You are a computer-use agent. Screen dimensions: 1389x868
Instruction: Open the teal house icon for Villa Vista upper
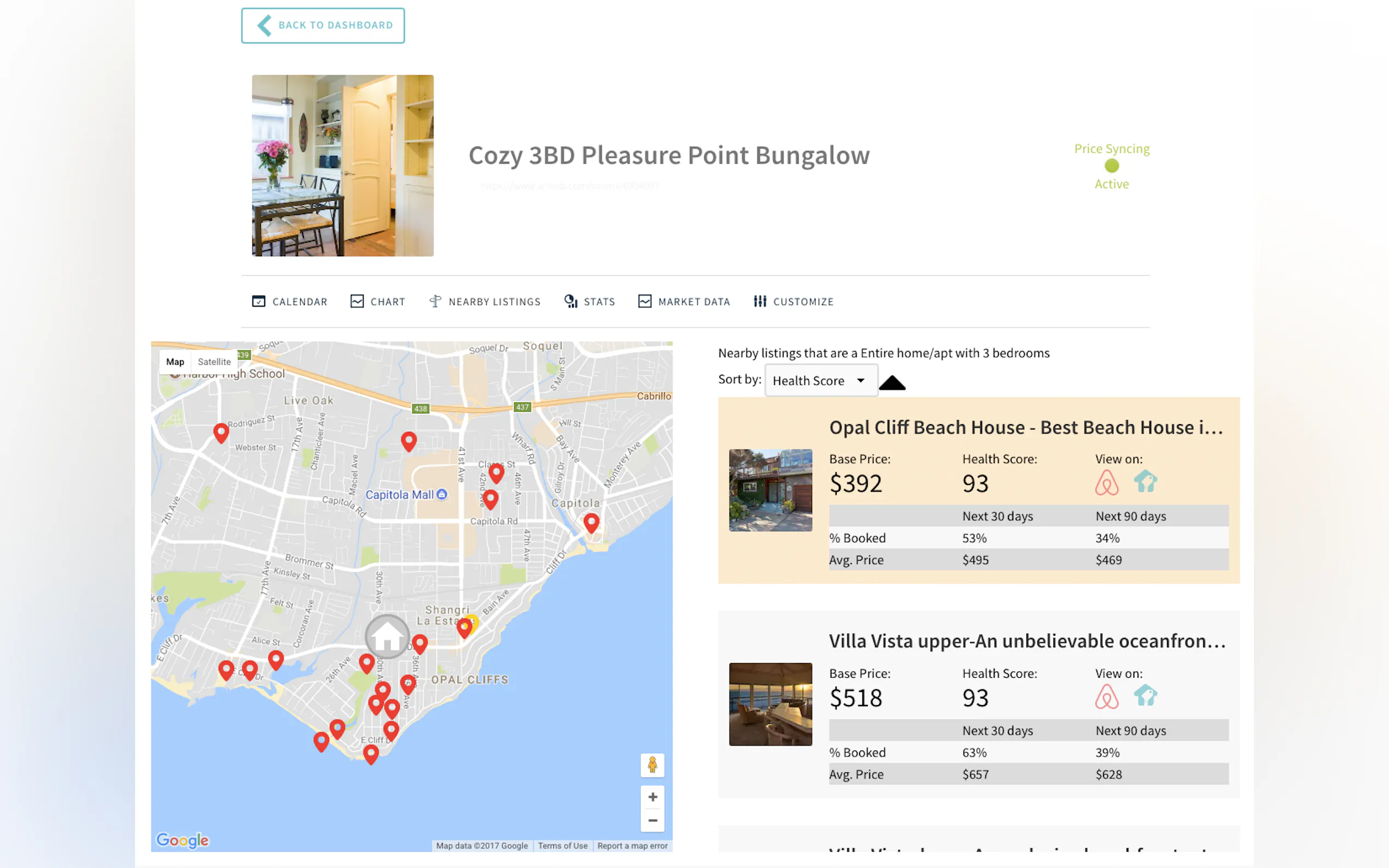point(1145,696)
